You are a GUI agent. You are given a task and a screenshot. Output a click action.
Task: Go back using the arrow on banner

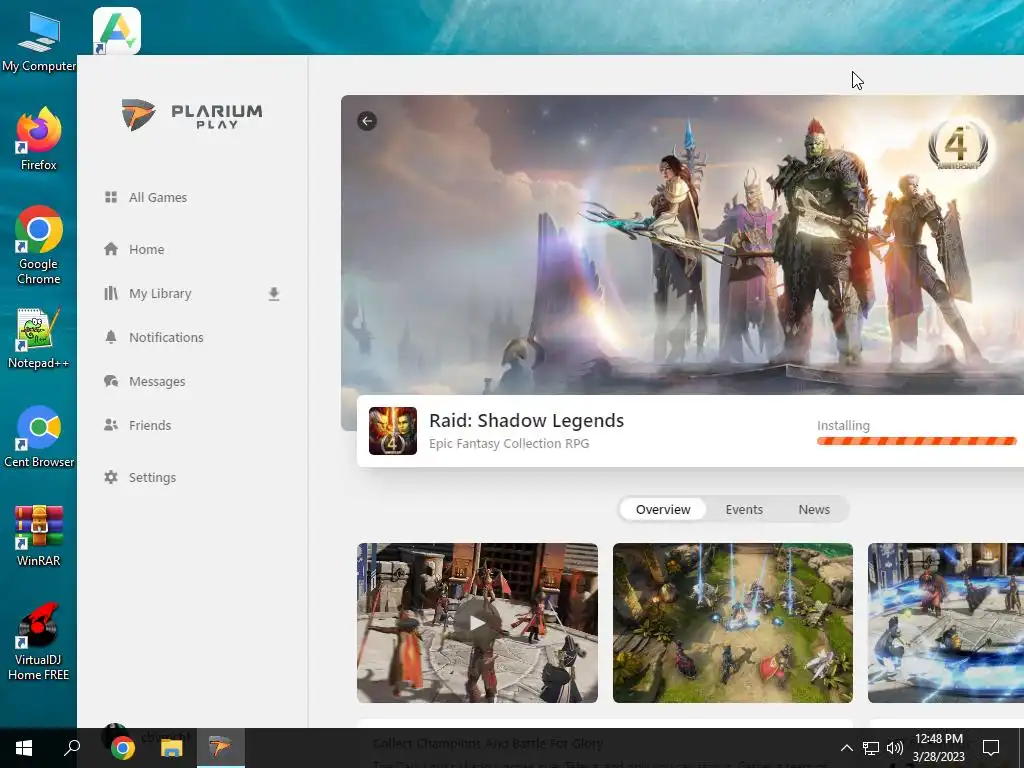click(367, 121)
